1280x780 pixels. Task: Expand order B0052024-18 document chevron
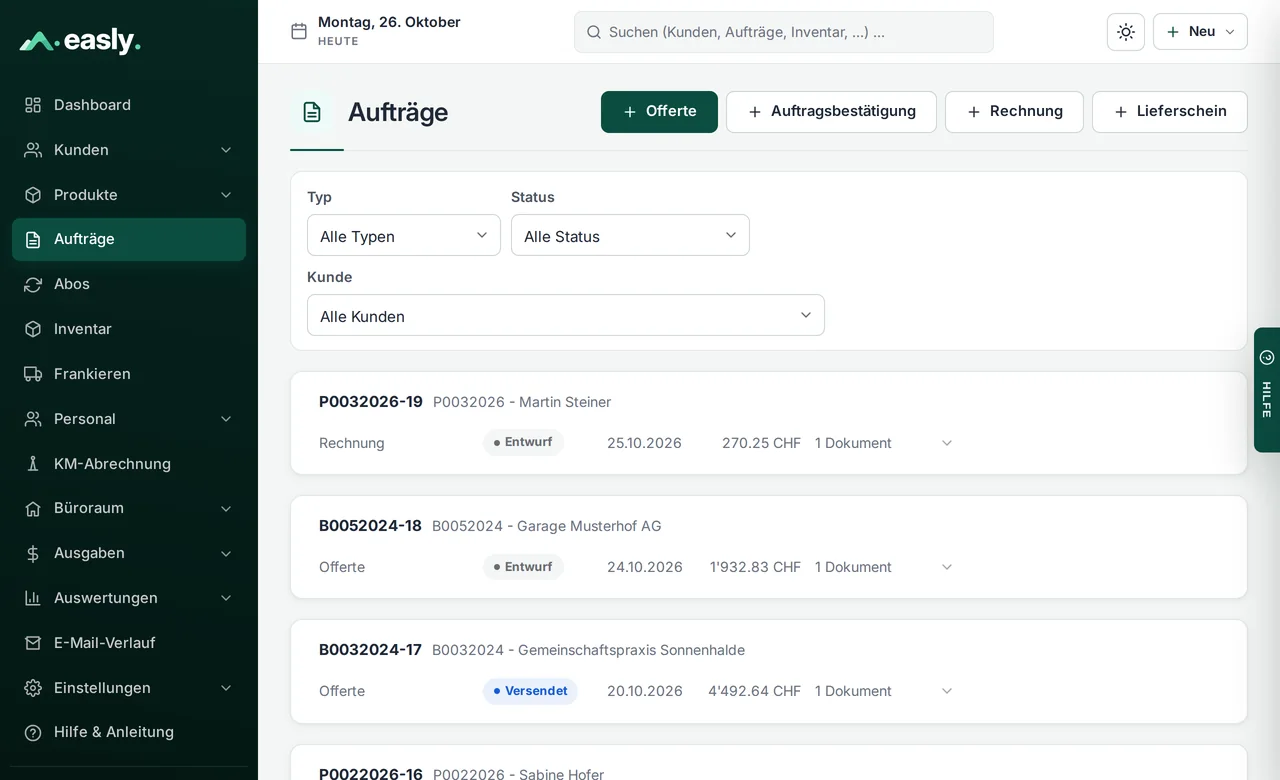947,567
